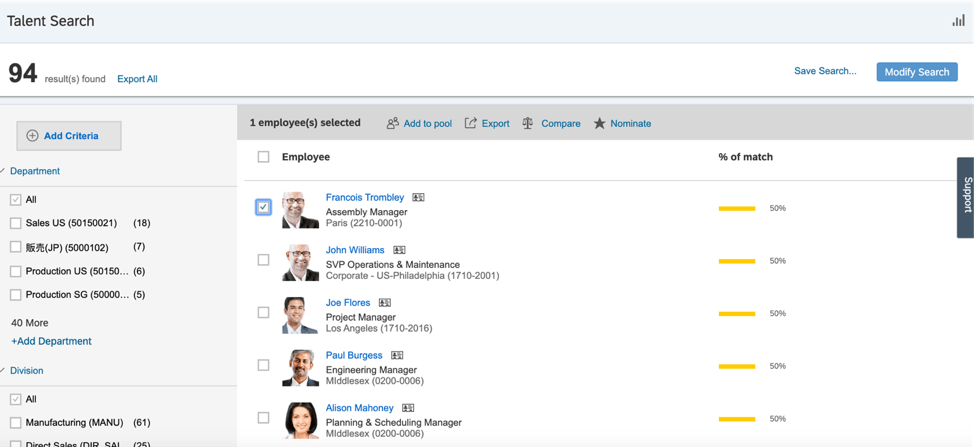
Task: Tick the Manufacturing (MANU) division checkbox
Action: click(16, 423)
